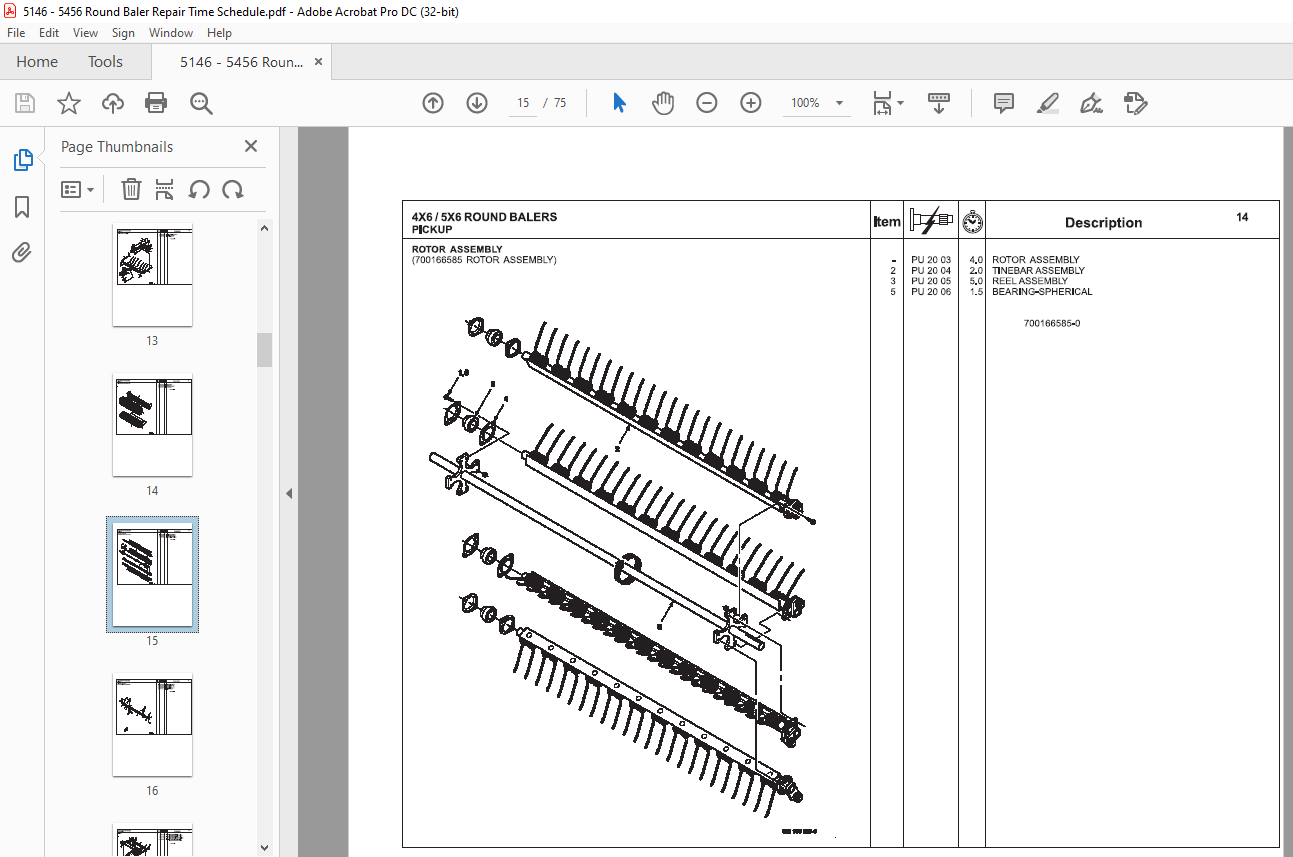Open the page display options dropdown arrow
This screenshot has width=1293, height=857.
tap(901, 103)
